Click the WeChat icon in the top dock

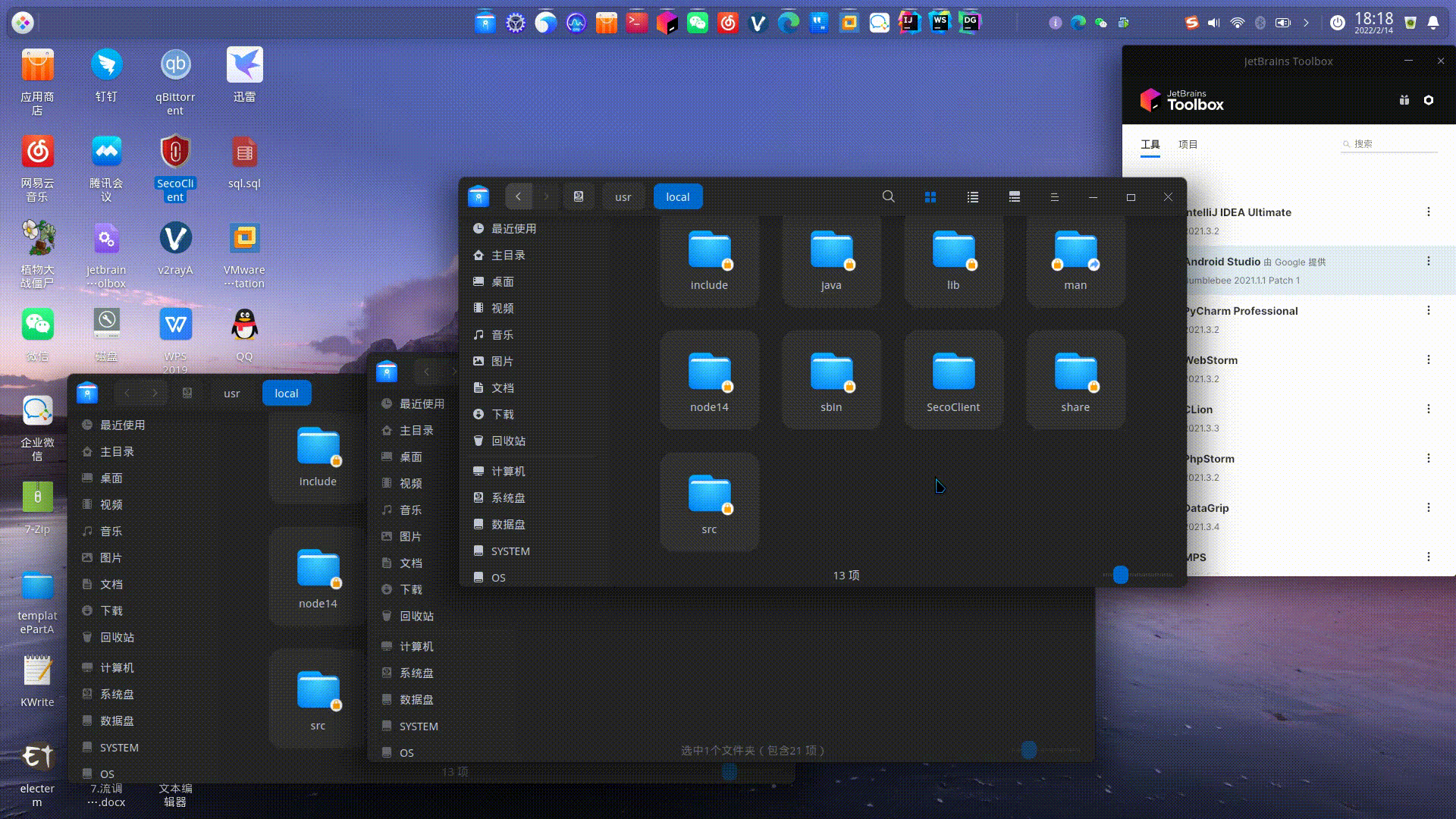(698, 22)
